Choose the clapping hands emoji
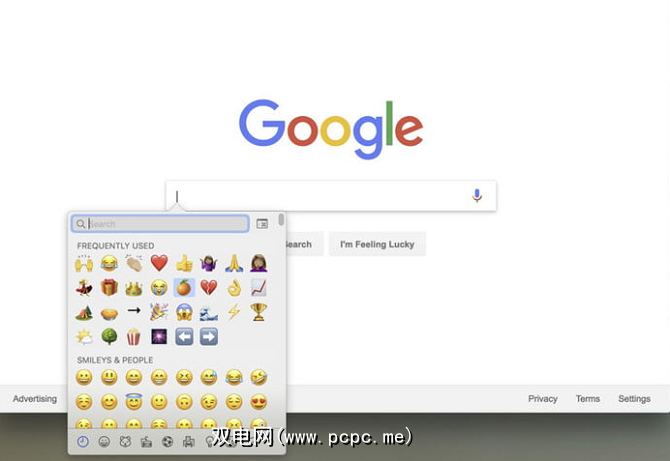This screenshot has height=461, width=670. [134, 263]
